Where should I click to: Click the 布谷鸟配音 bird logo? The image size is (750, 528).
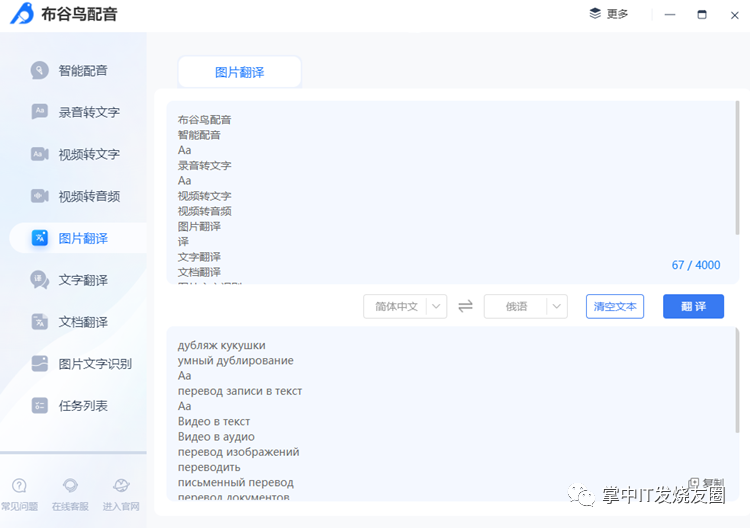tap(22, 13)
